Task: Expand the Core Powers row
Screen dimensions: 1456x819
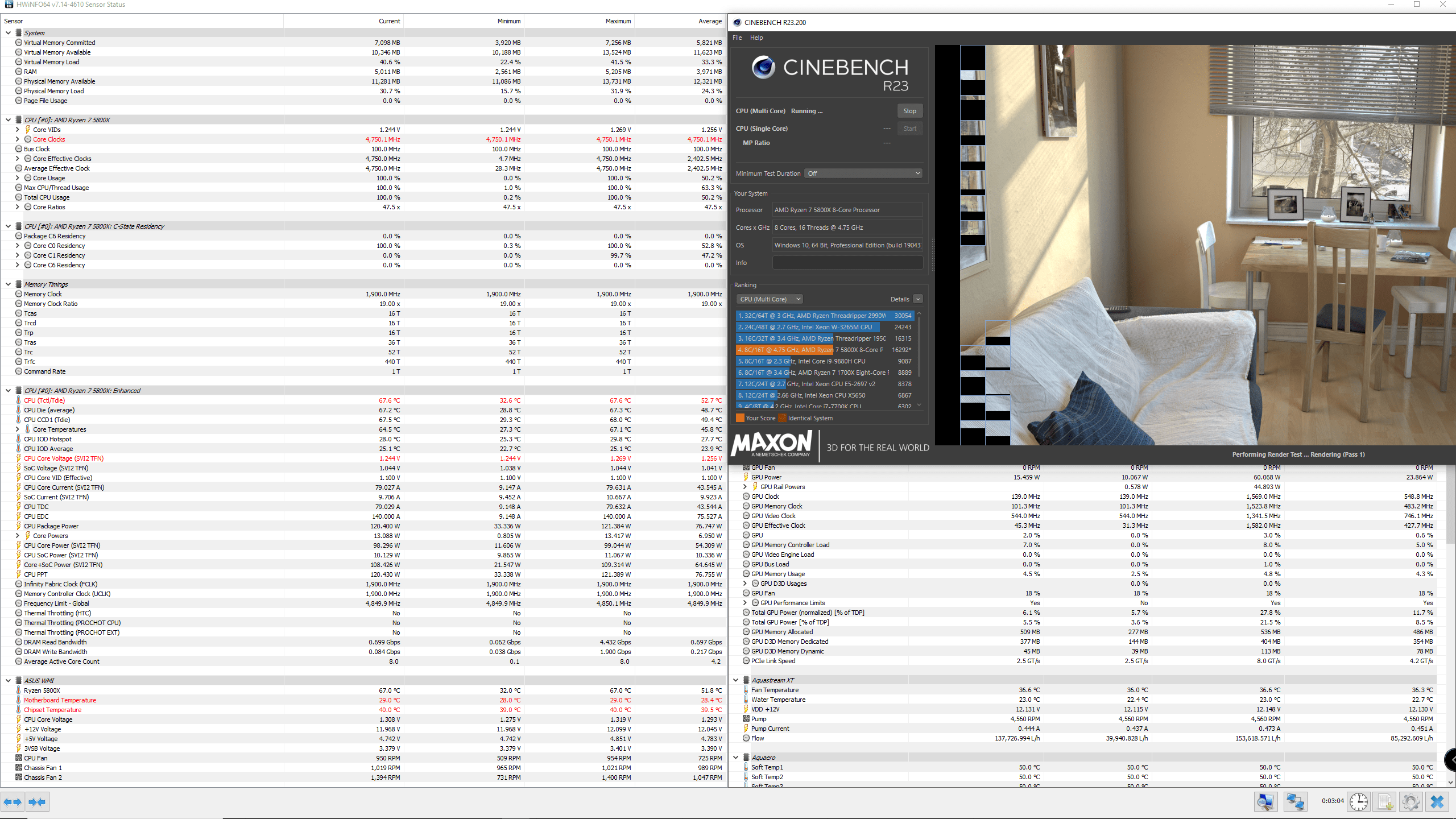Action: pos(17,536)
